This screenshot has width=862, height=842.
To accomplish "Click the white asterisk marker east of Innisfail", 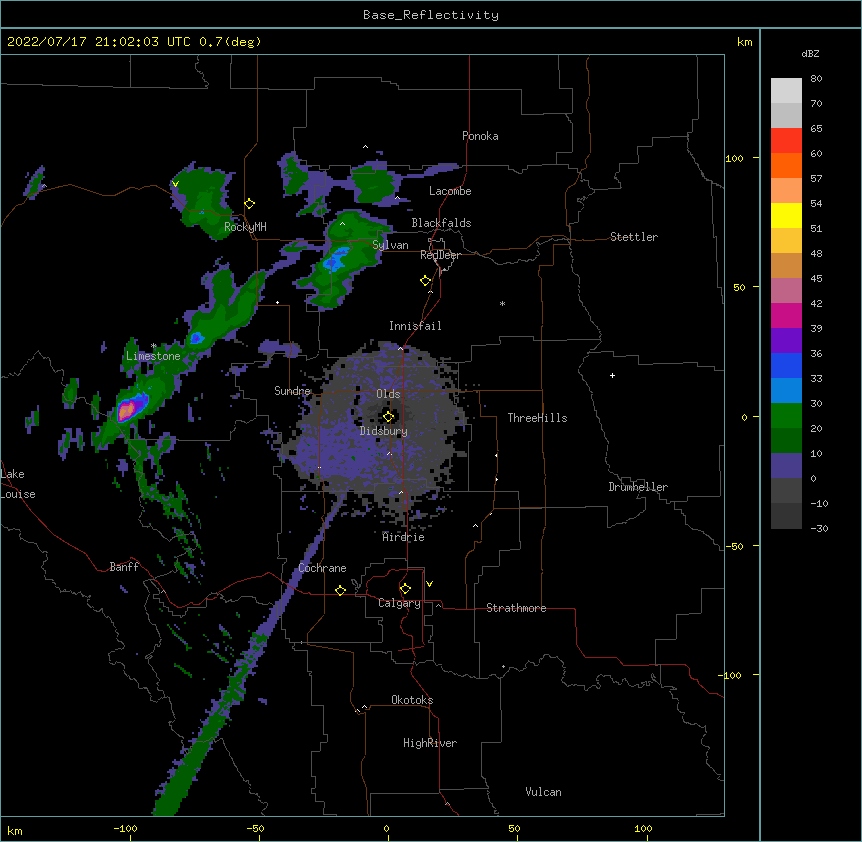I will click(x=502, y=303).
